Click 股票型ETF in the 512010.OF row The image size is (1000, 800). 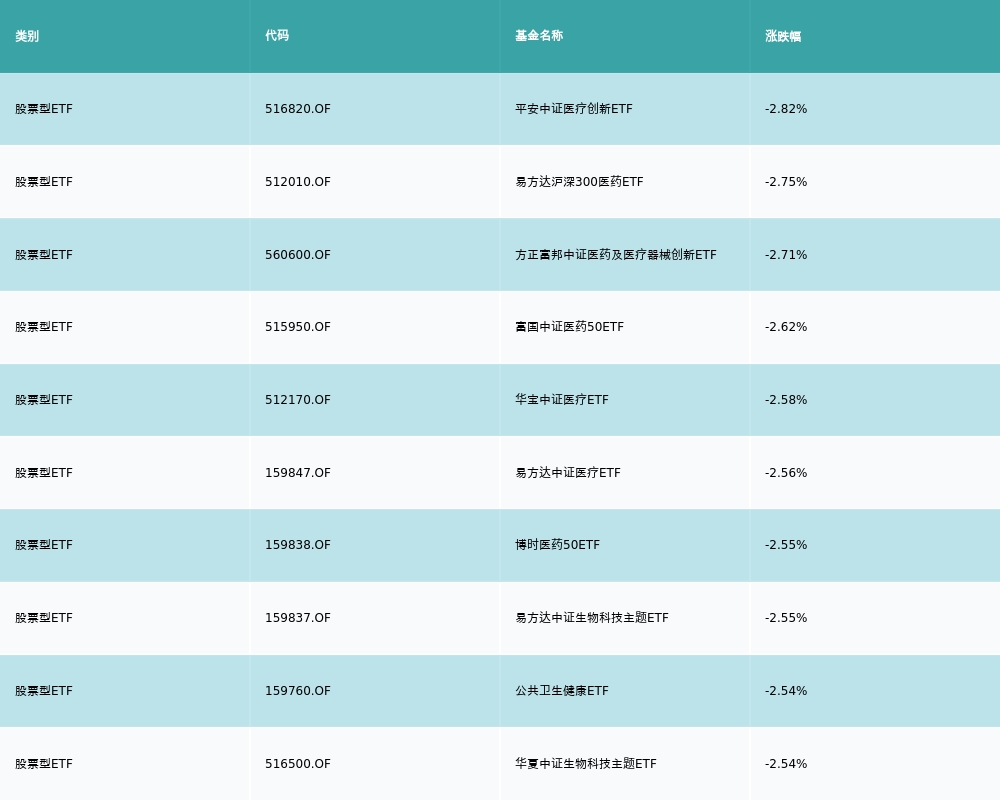[44, 182]
